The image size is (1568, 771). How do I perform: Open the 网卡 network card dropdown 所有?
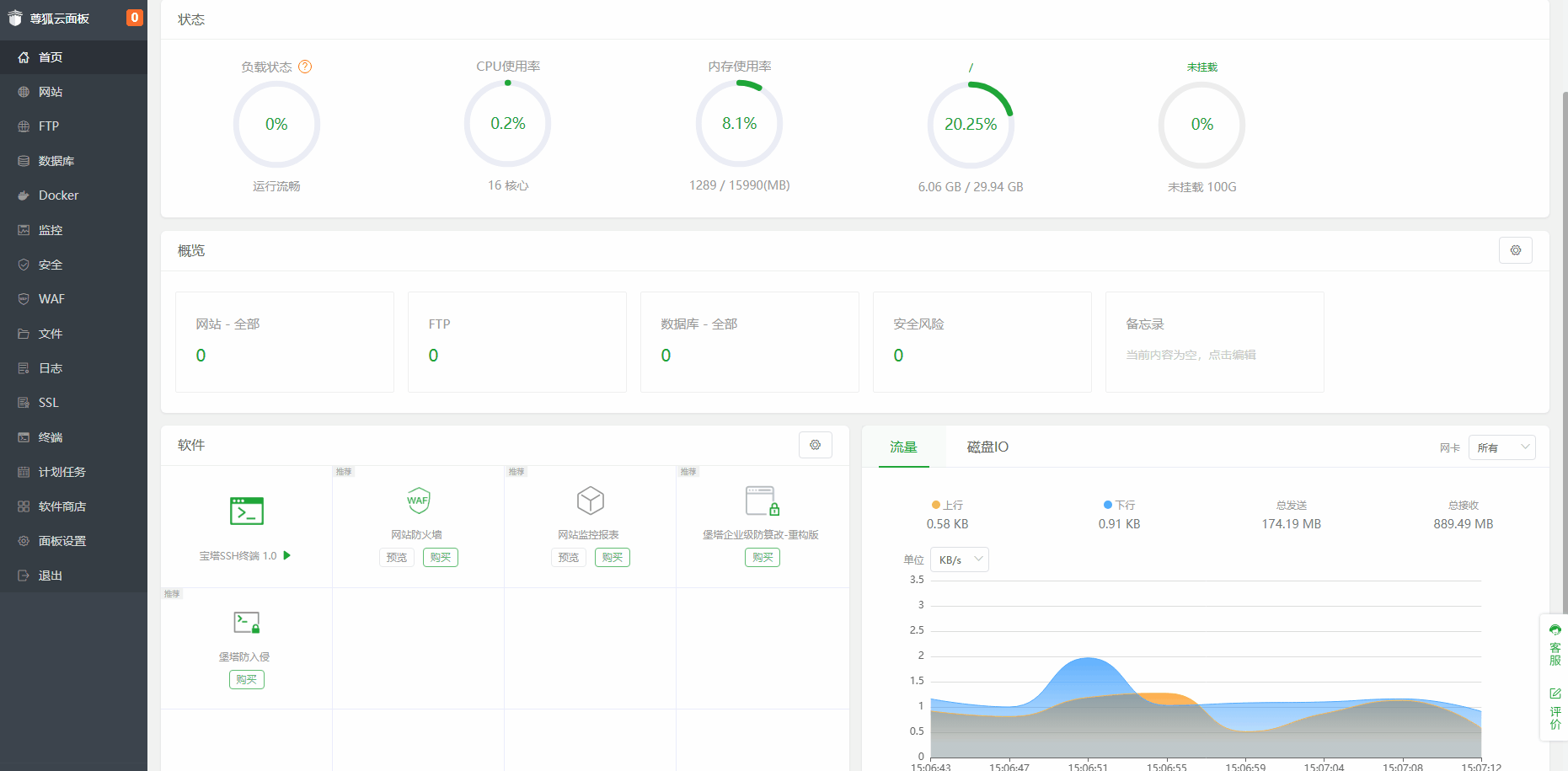coord(1501,447)
